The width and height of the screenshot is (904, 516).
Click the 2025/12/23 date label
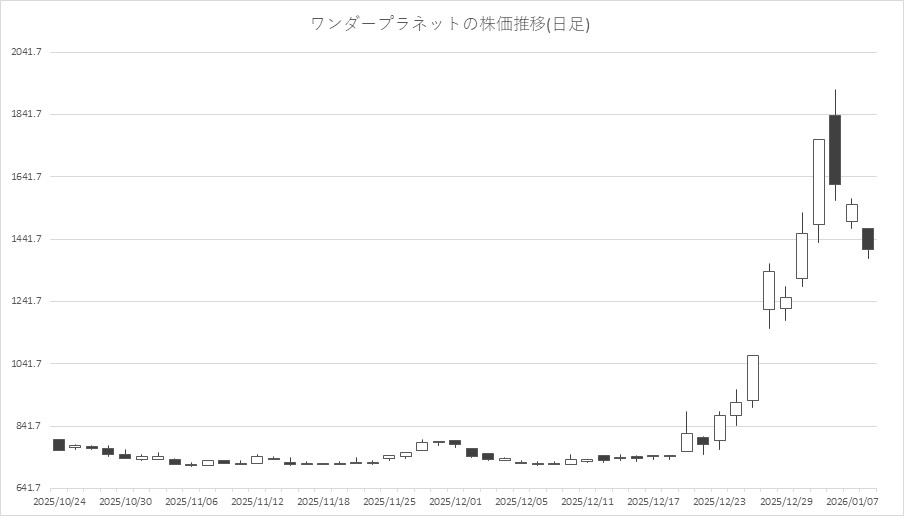tap(719, 501)
